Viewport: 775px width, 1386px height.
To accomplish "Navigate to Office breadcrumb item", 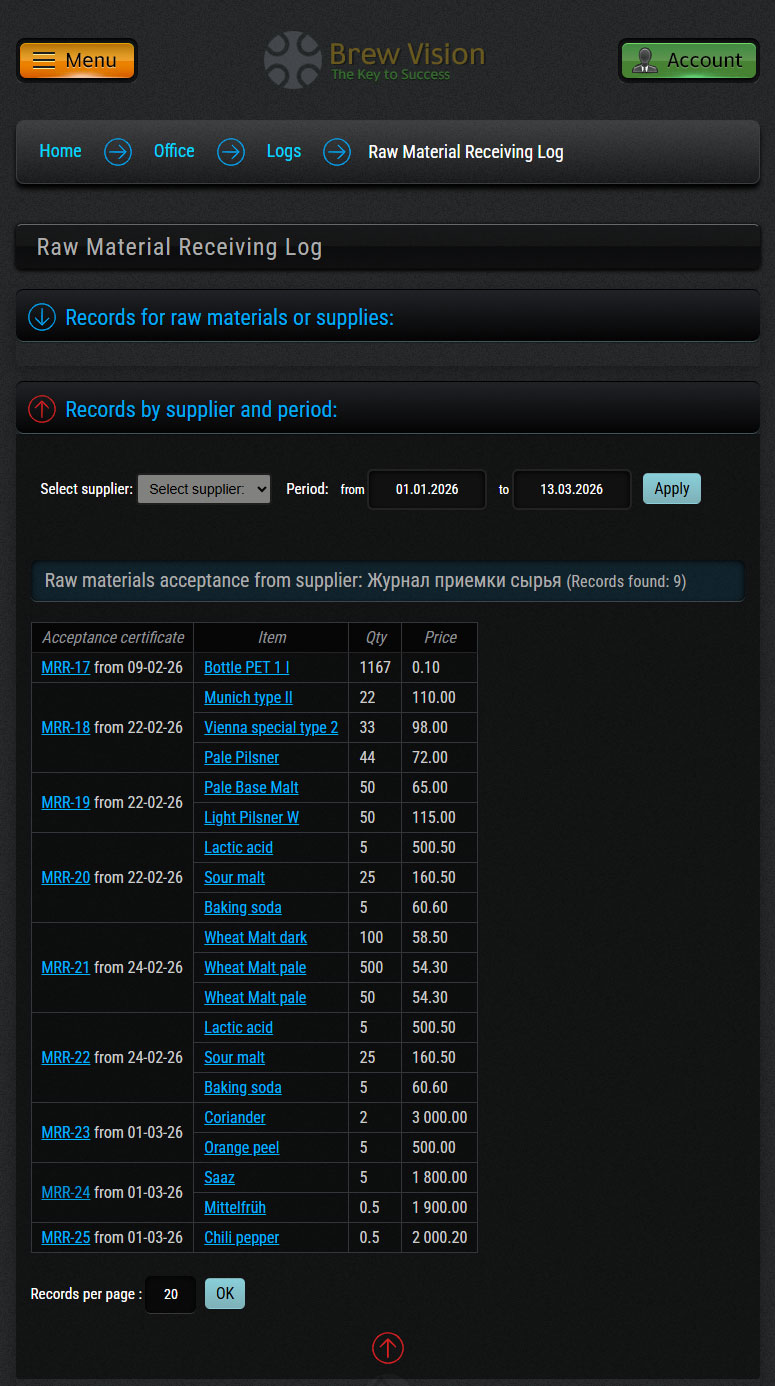I will 174,151.
